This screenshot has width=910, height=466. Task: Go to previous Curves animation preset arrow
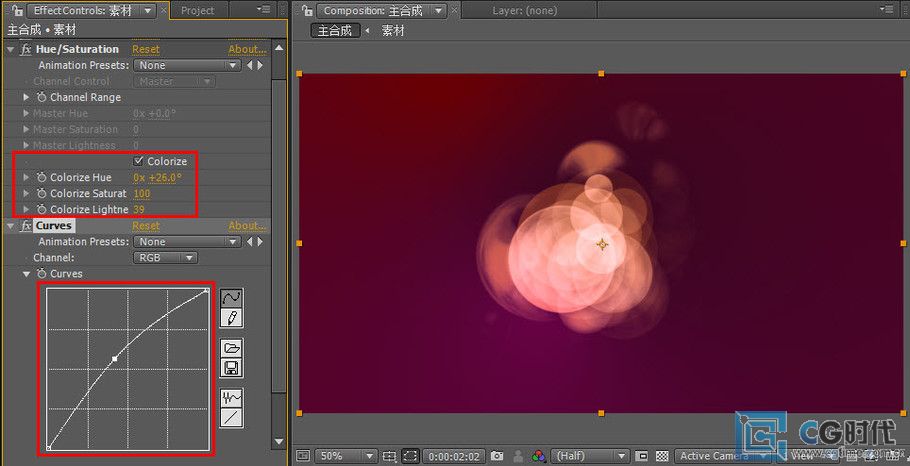[x=250, y=242]
